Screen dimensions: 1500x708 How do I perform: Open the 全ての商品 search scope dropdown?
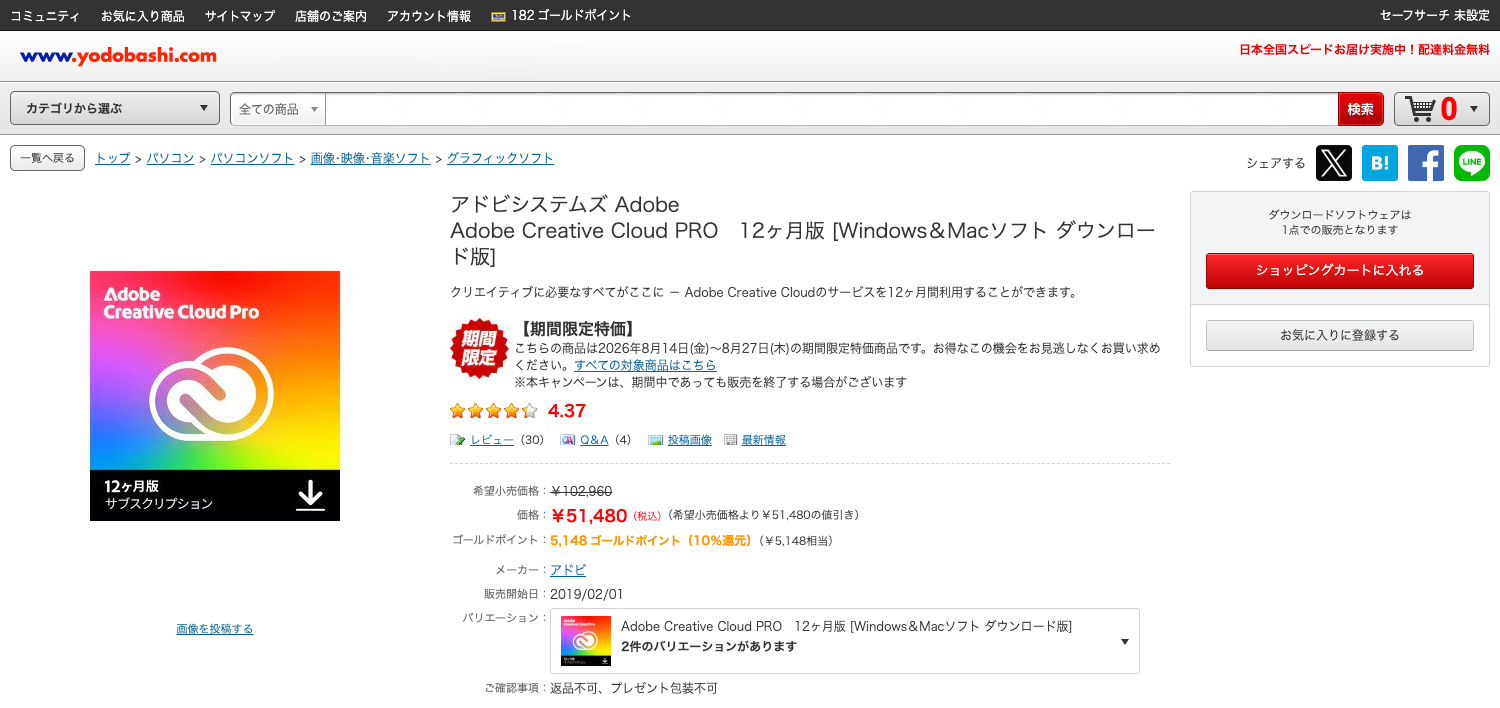pos(278,109)
